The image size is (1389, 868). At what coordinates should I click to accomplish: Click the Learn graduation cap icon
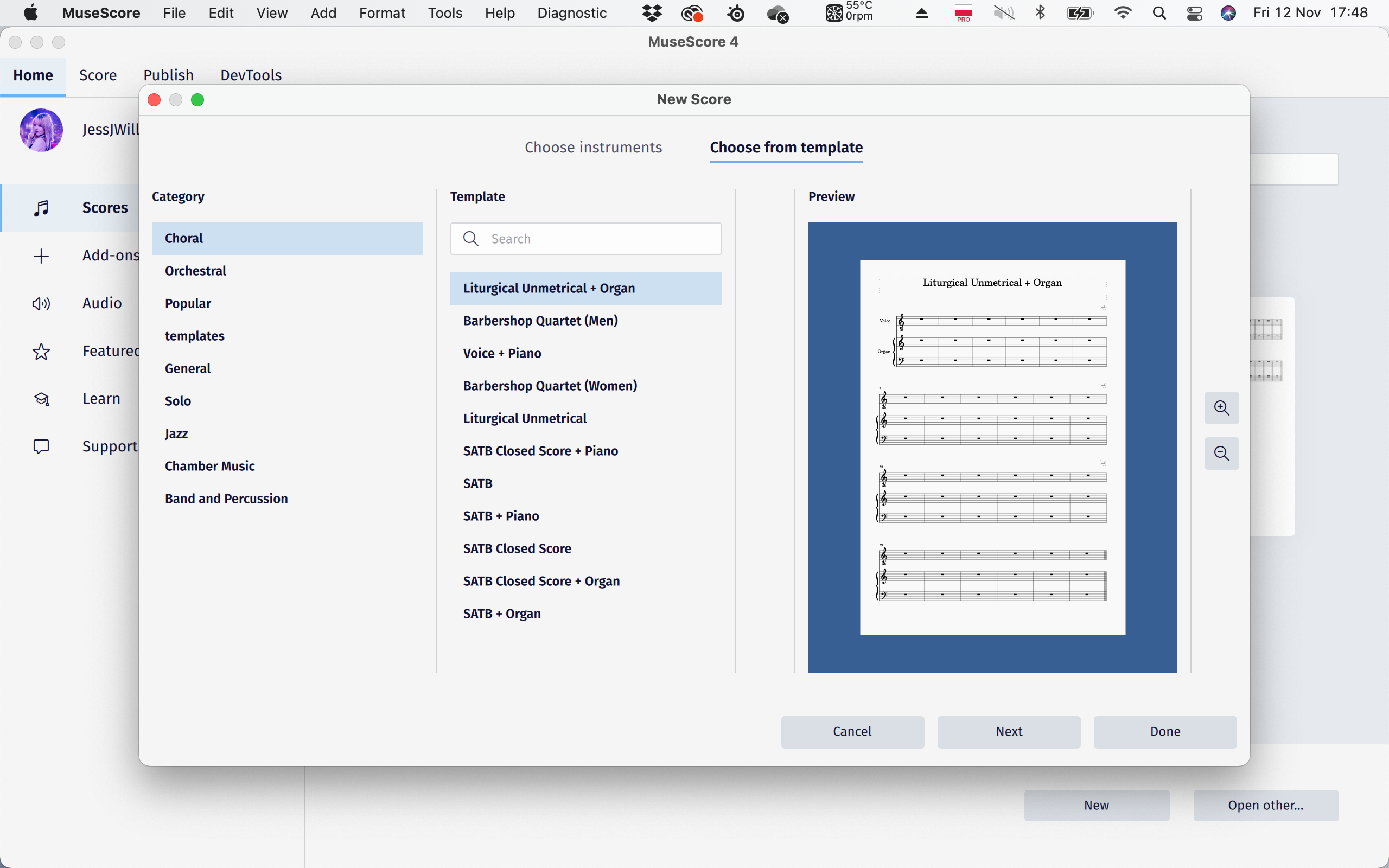click(41, 398)
